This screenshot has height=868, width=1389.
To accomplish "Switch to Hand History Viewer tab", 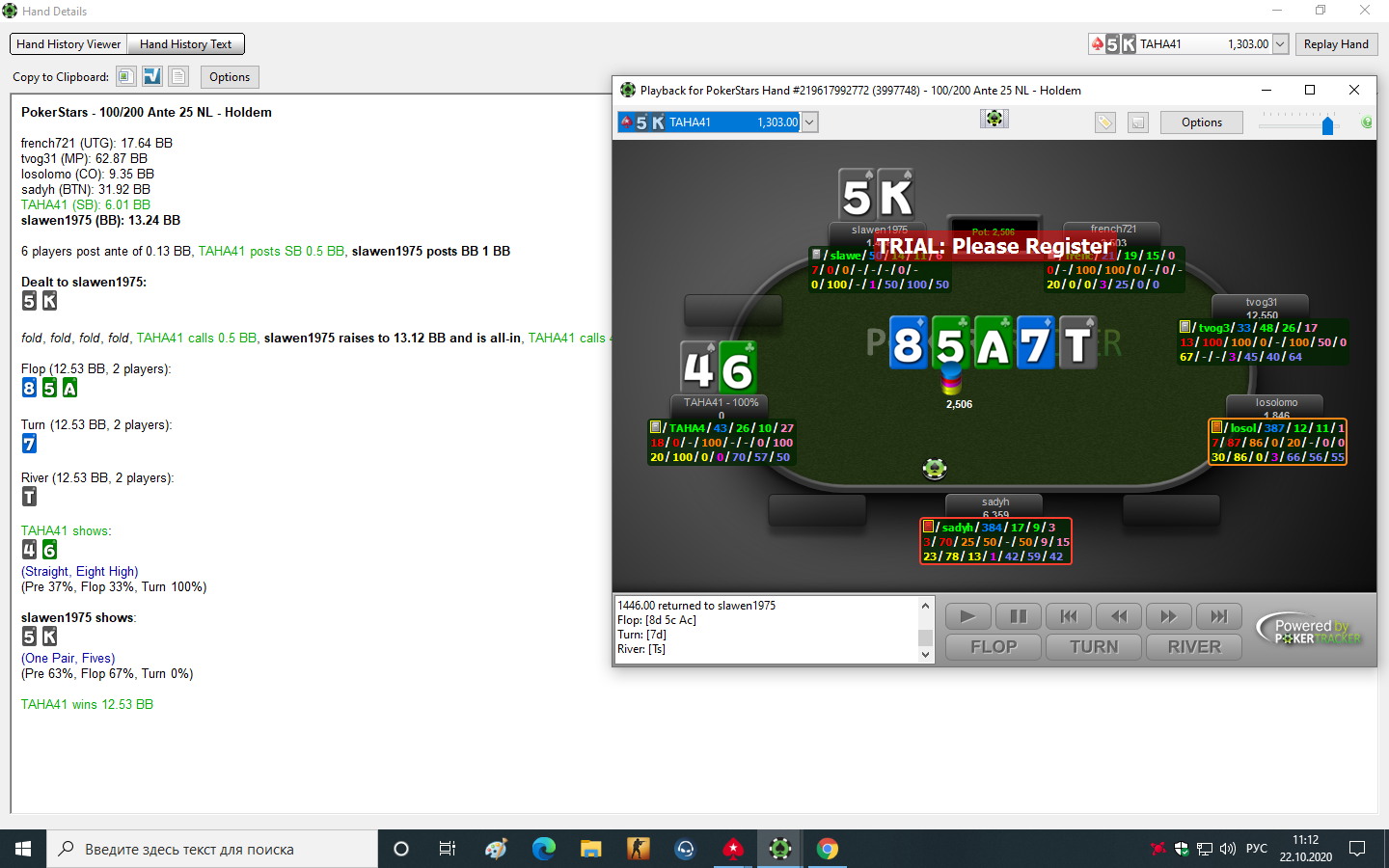I will [x=68, y=44].
